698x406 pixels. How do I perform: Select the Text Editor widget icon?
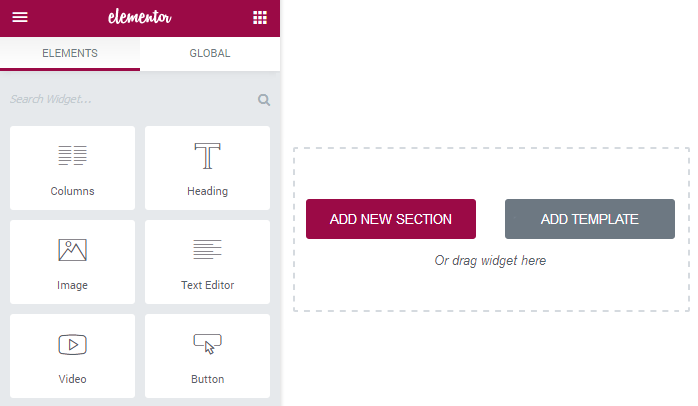207,249
